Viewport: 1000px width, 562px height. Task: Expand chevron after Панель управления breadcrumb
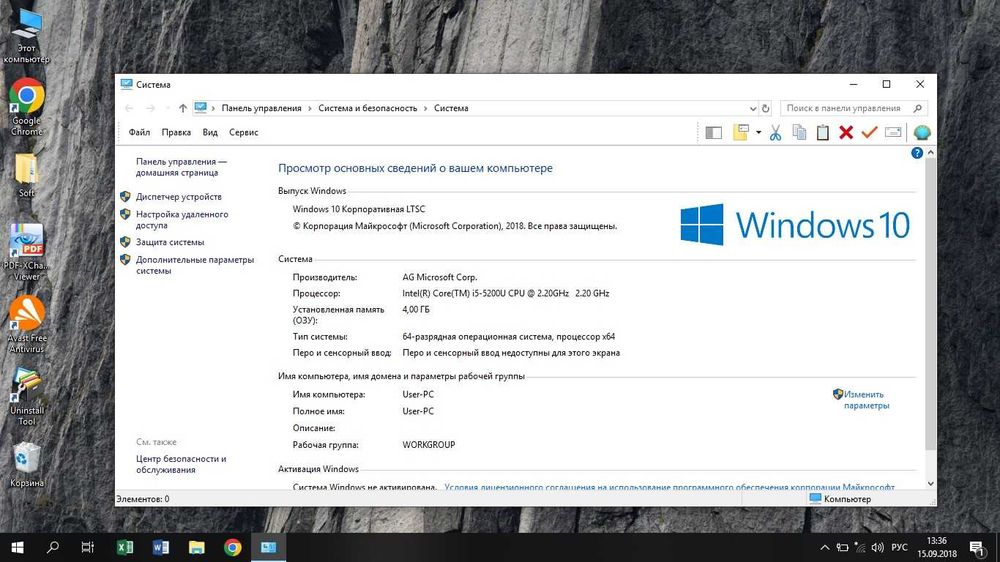[x=310, y=108]
